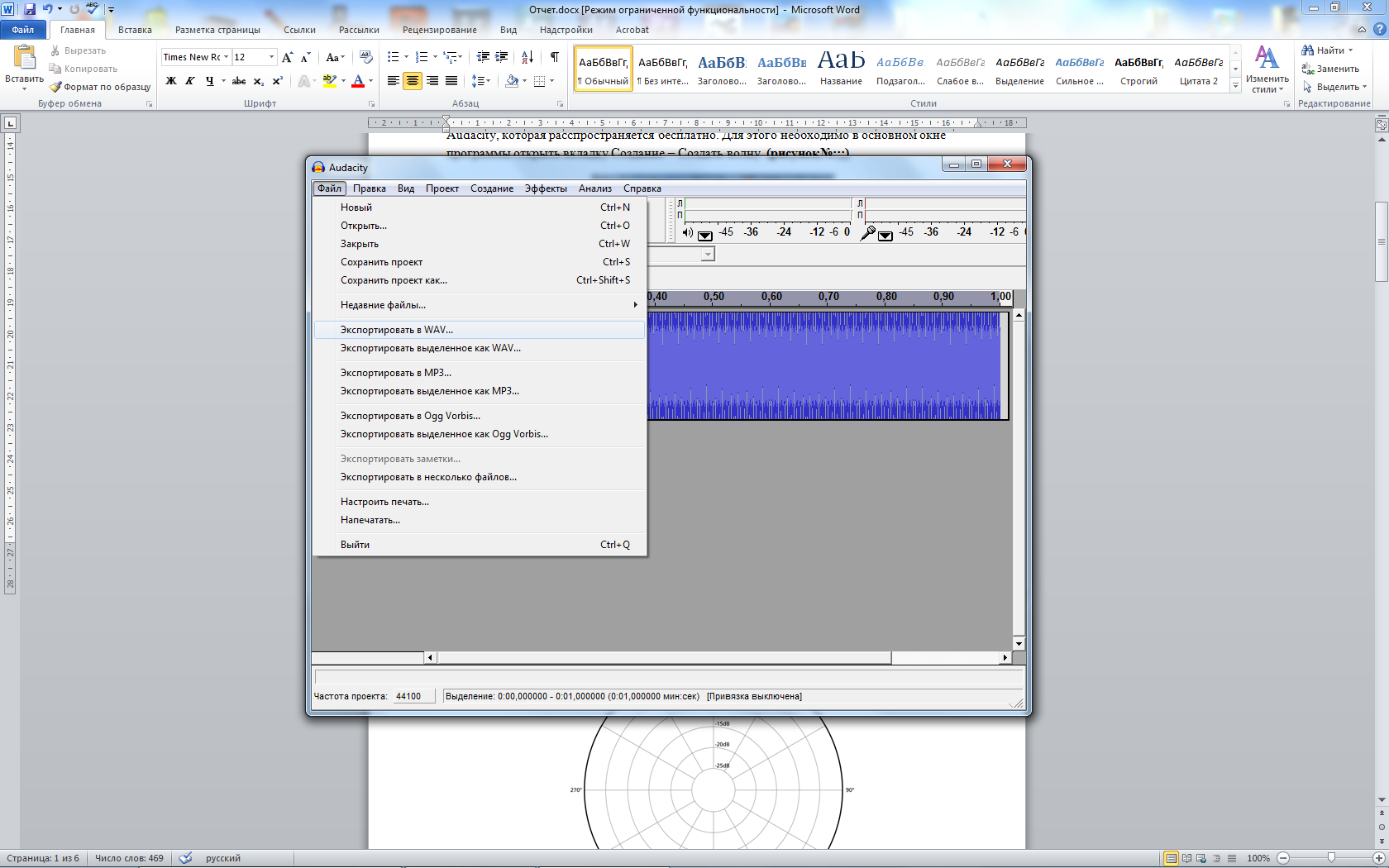Click the Change Styles (Изменить стили) icon
Viewport: 1389px width, 868px height.
1267,58
